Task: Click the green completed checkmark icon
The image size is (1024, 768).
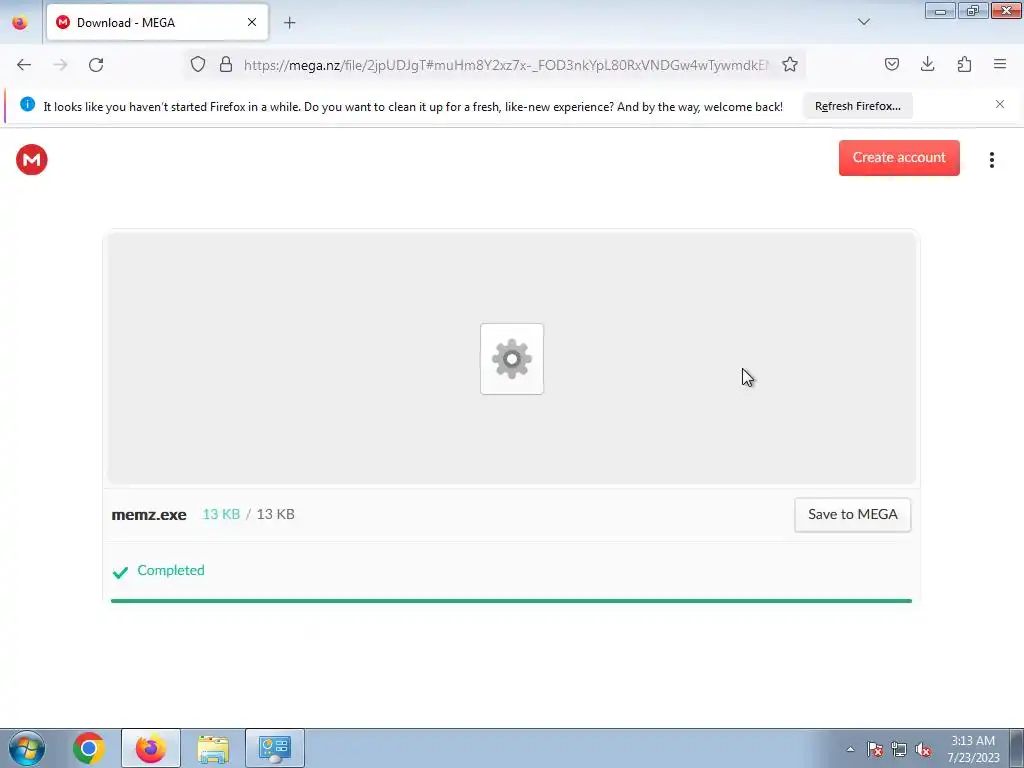Action: tap(120, 572)
